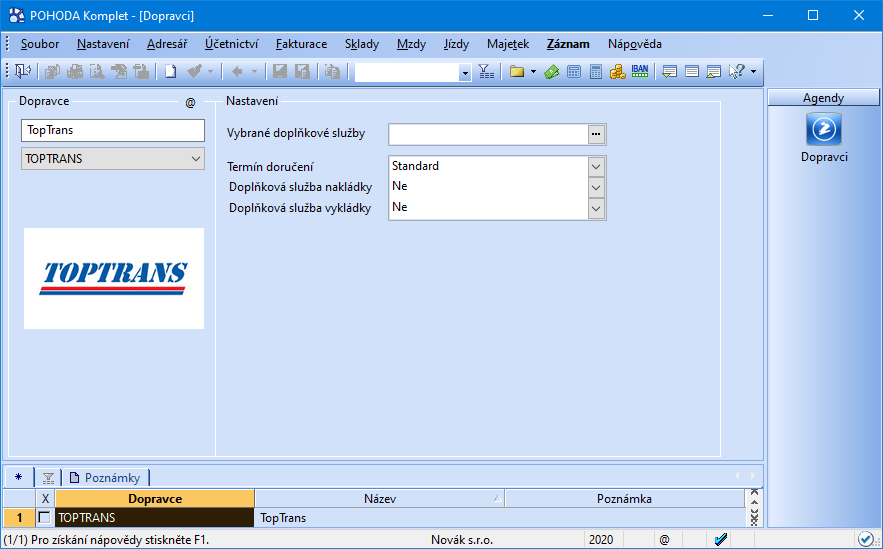883x549 pixels.
Task: Click the gold coins icon
Action: [618, 72]
